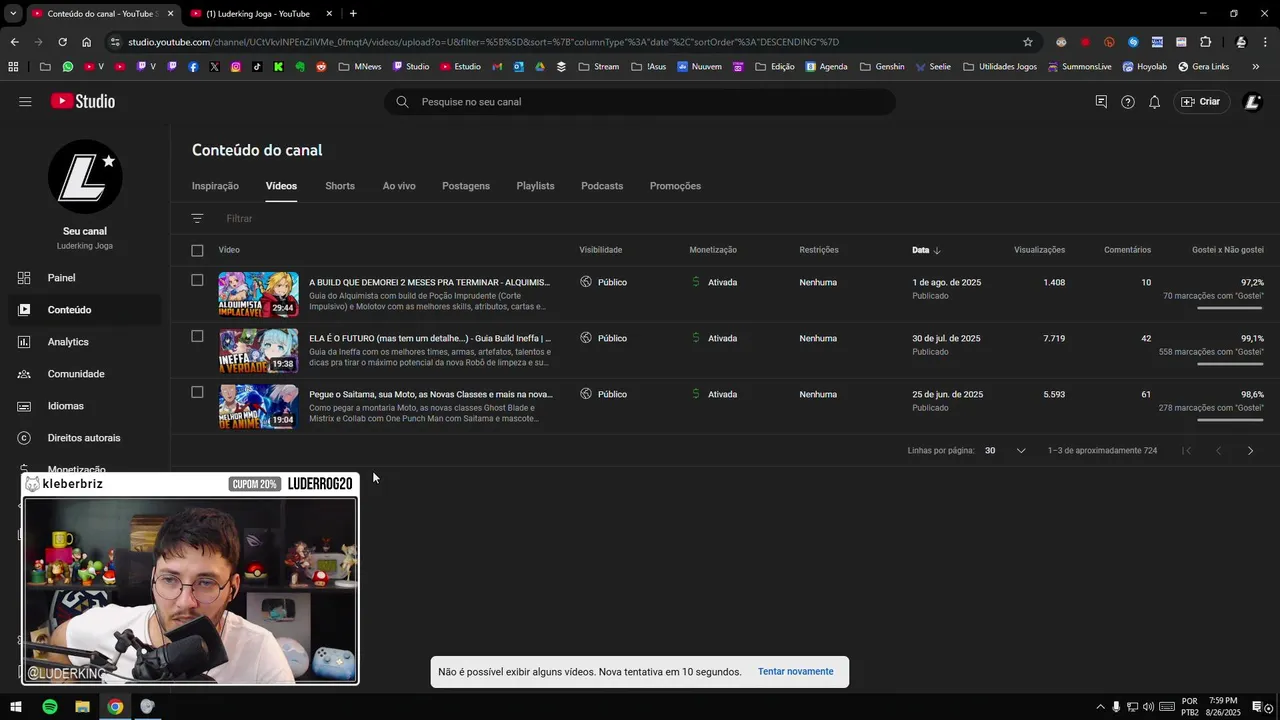The height and width of the screenshot is (720, 1280).
Task: Open Spotify from the taskbar
Action: tap(50, 707)
